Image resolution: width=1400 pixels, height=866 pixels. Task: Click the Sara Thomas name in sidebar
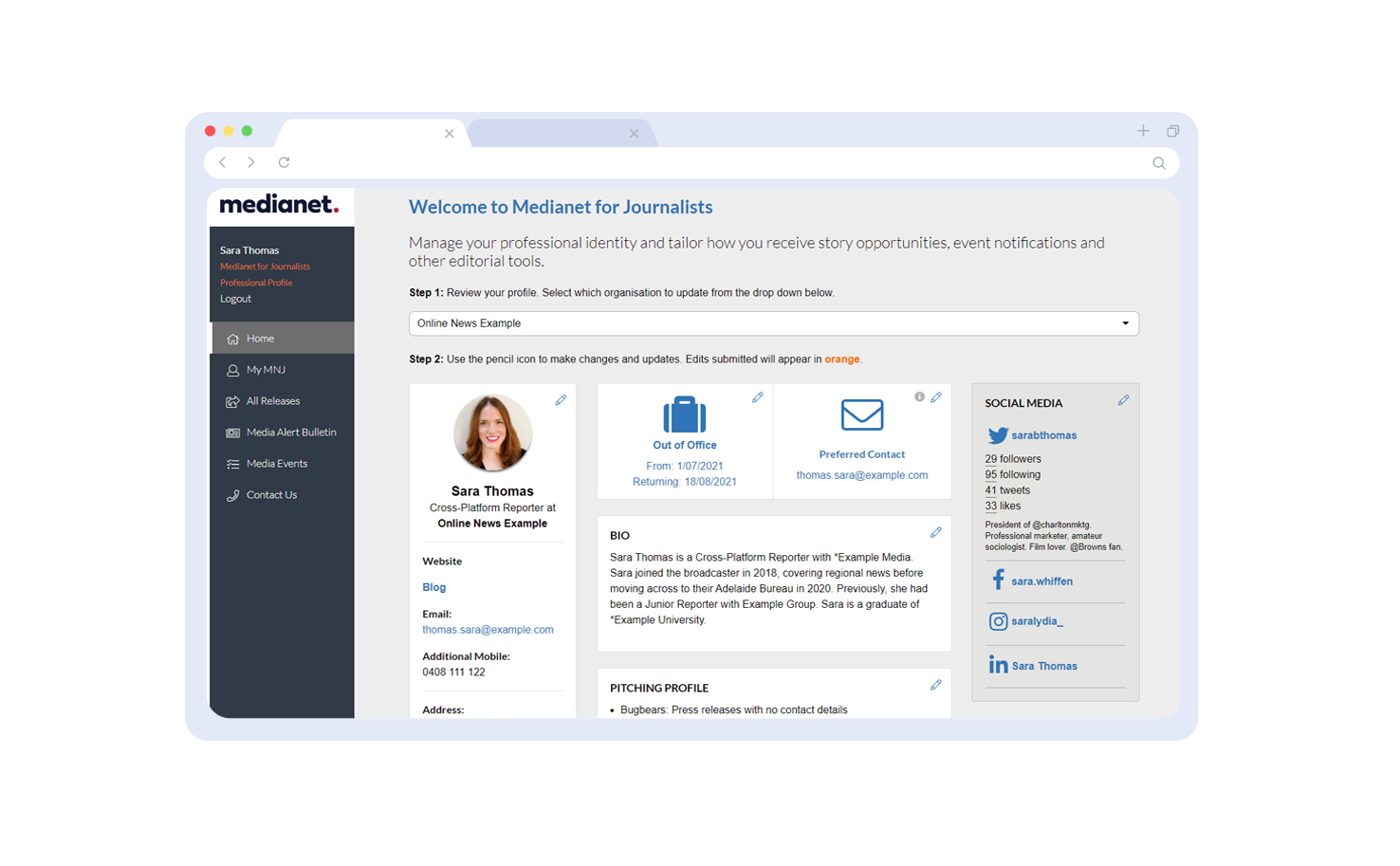pos(249,250)
